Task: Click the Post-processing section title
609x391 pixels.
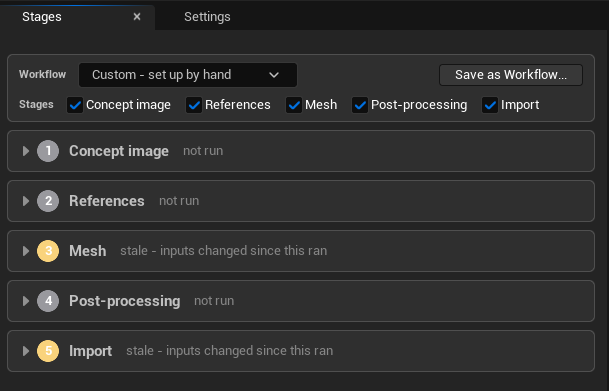Action: (x=125, y=301)
